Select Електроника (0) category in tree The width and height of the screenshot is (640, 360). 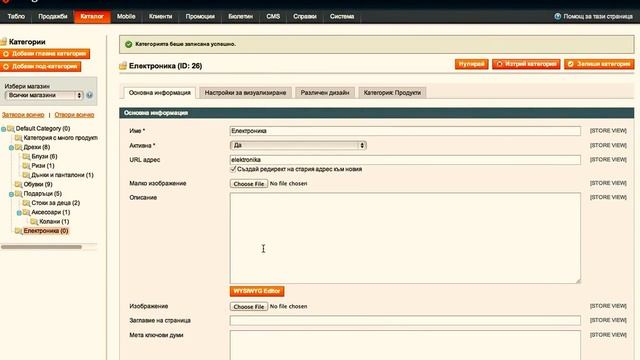tap(46, 231)
